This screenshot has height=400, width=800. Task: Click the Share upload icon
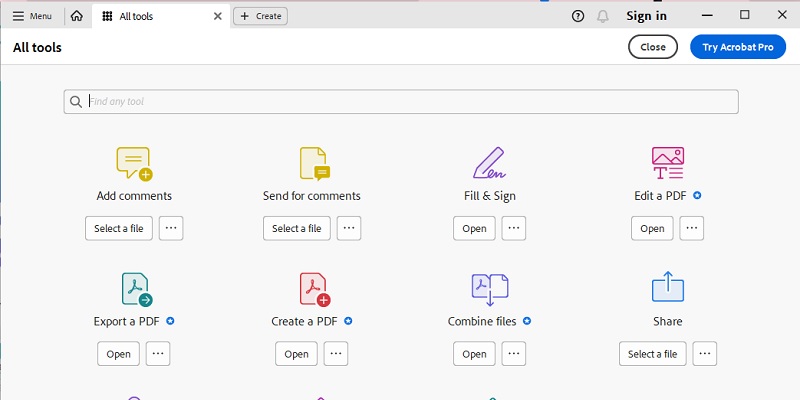pyautogui.click(x=667, y=287)
